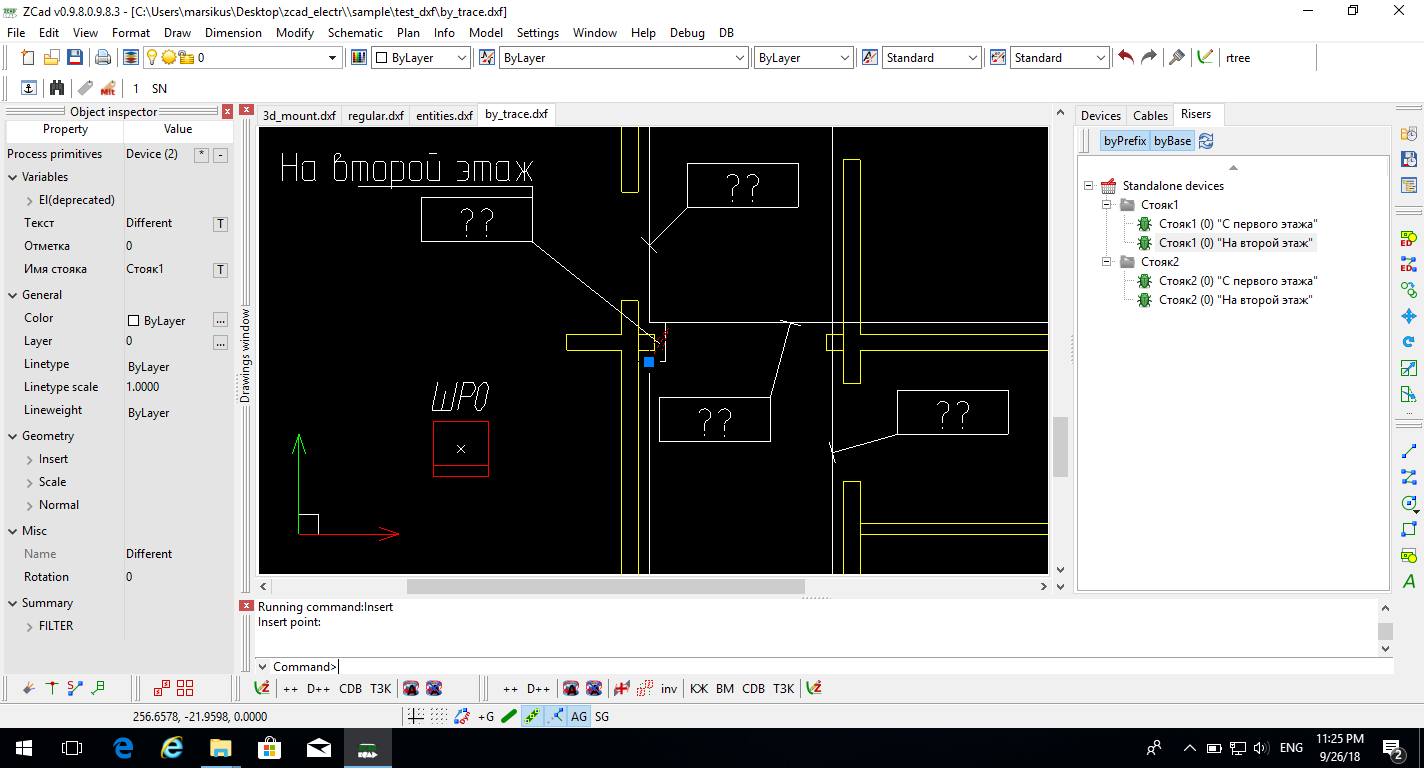Toggle the byPrefix grouping button
This screenshot has width=1424, height=768.
[1125, 141]
